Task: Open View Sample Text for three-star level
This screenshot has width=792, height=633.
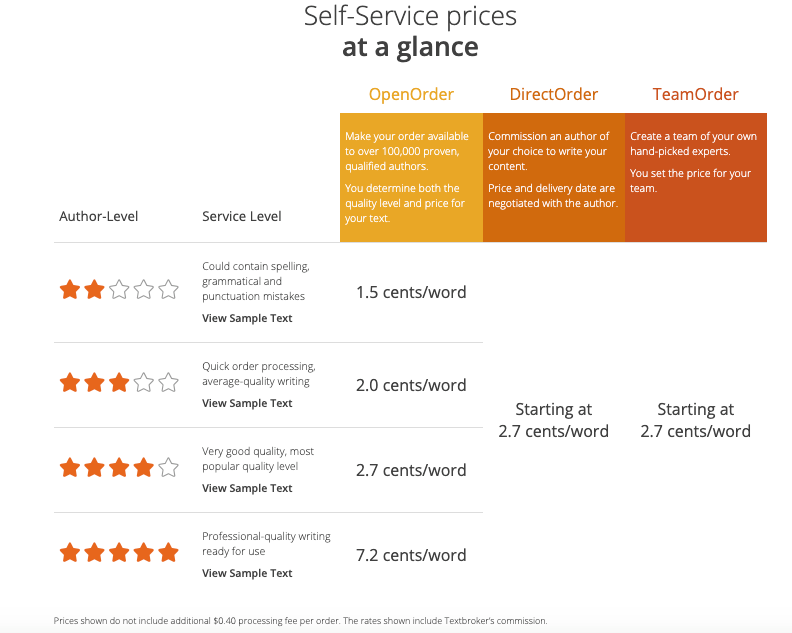Action: coord(247,403)
